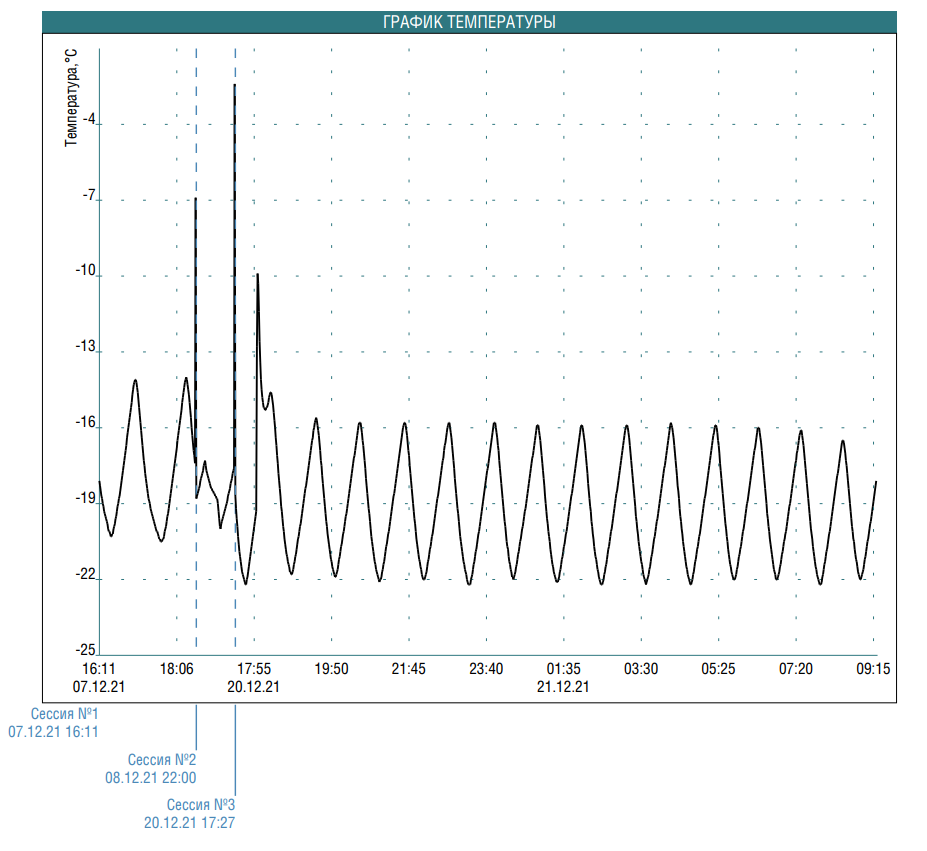Screen dimensions: 927x851
Task: Click the 07.12.21 16:11 session timestamp
Action: (x=53, y=732)
